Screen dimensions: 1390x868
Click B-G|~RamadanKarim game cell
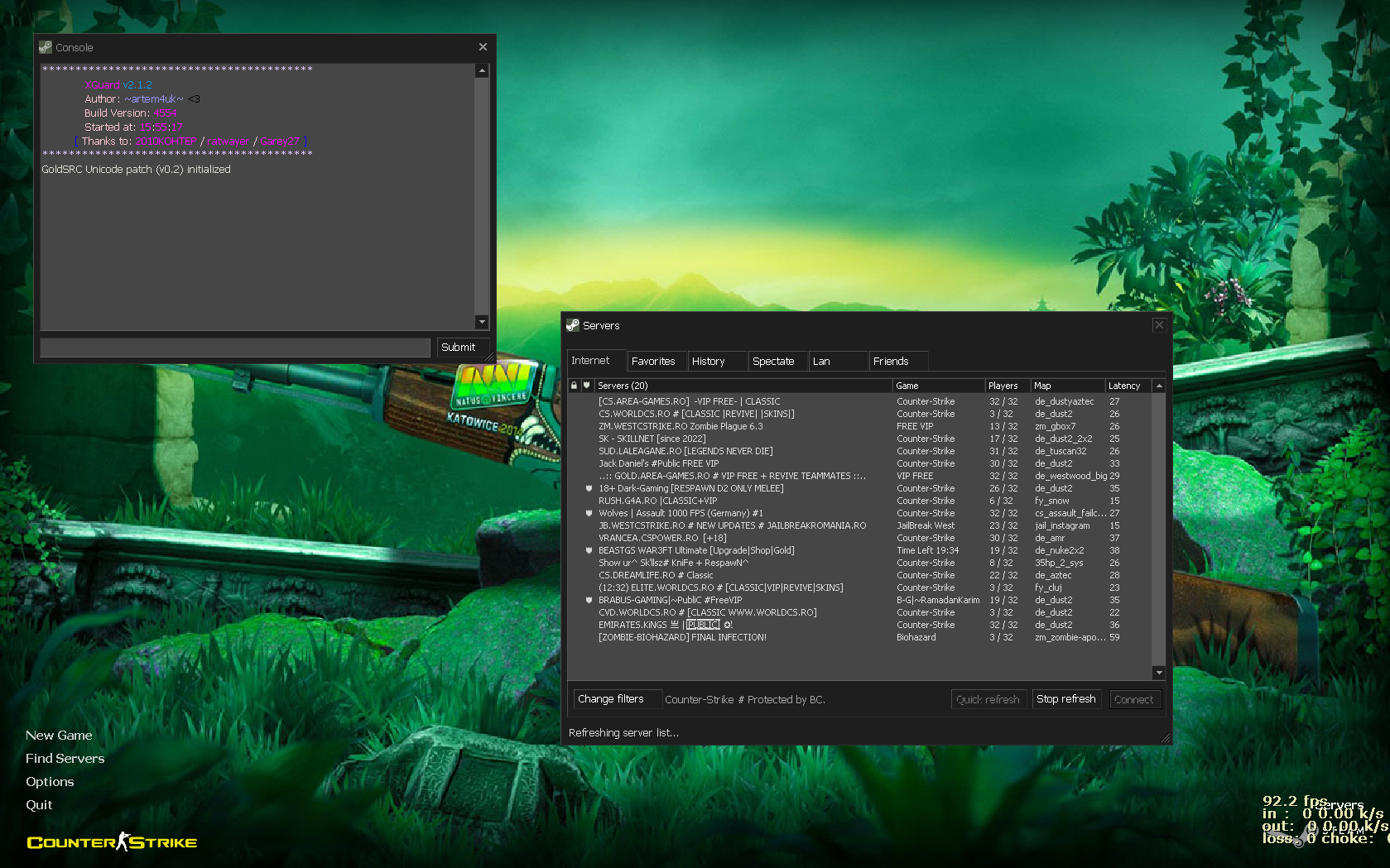[x=938, y=600]
